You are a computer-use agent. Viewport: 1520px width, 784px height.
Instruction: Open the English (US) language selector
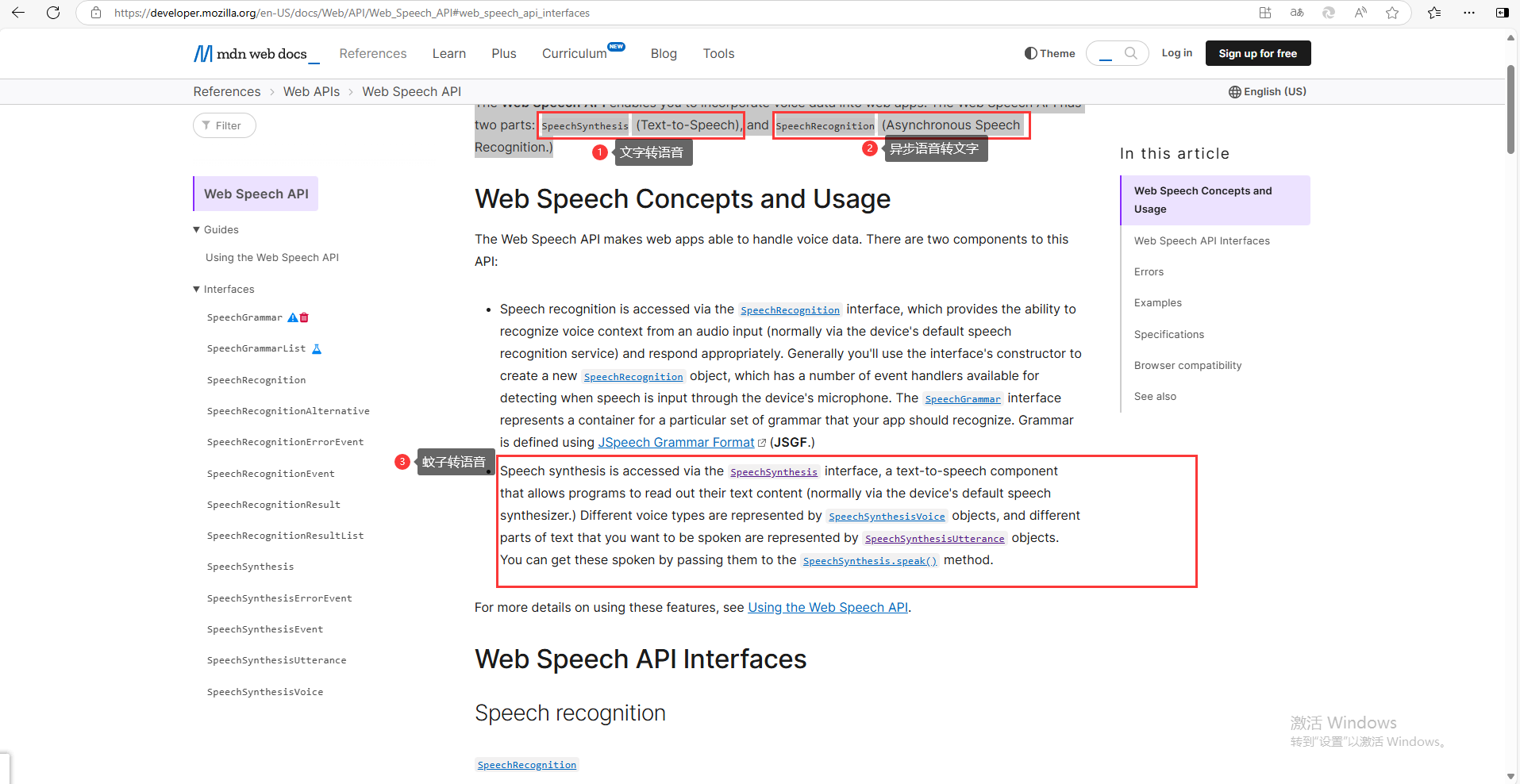pyautogui.click(x=1268, y=91)
